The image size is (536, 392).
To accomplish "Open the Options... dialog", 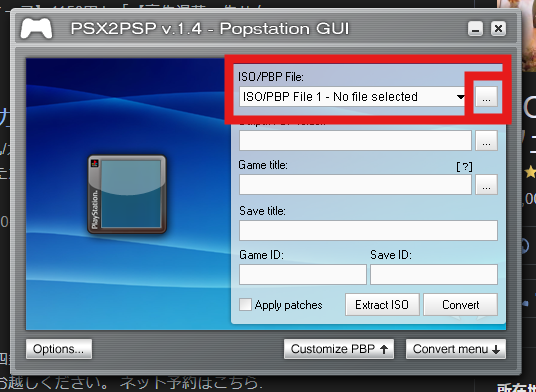I will click(59, 349).
